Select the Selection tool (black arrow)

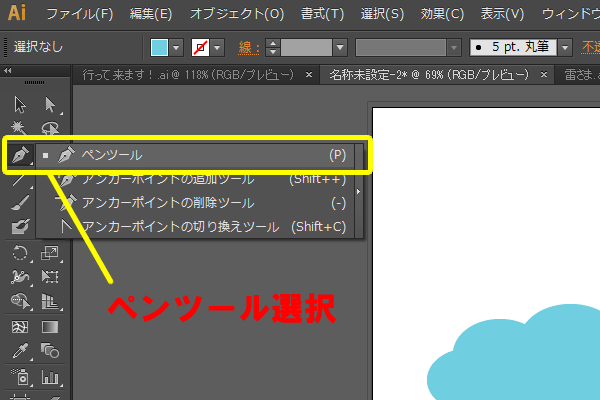click(20, 105)
